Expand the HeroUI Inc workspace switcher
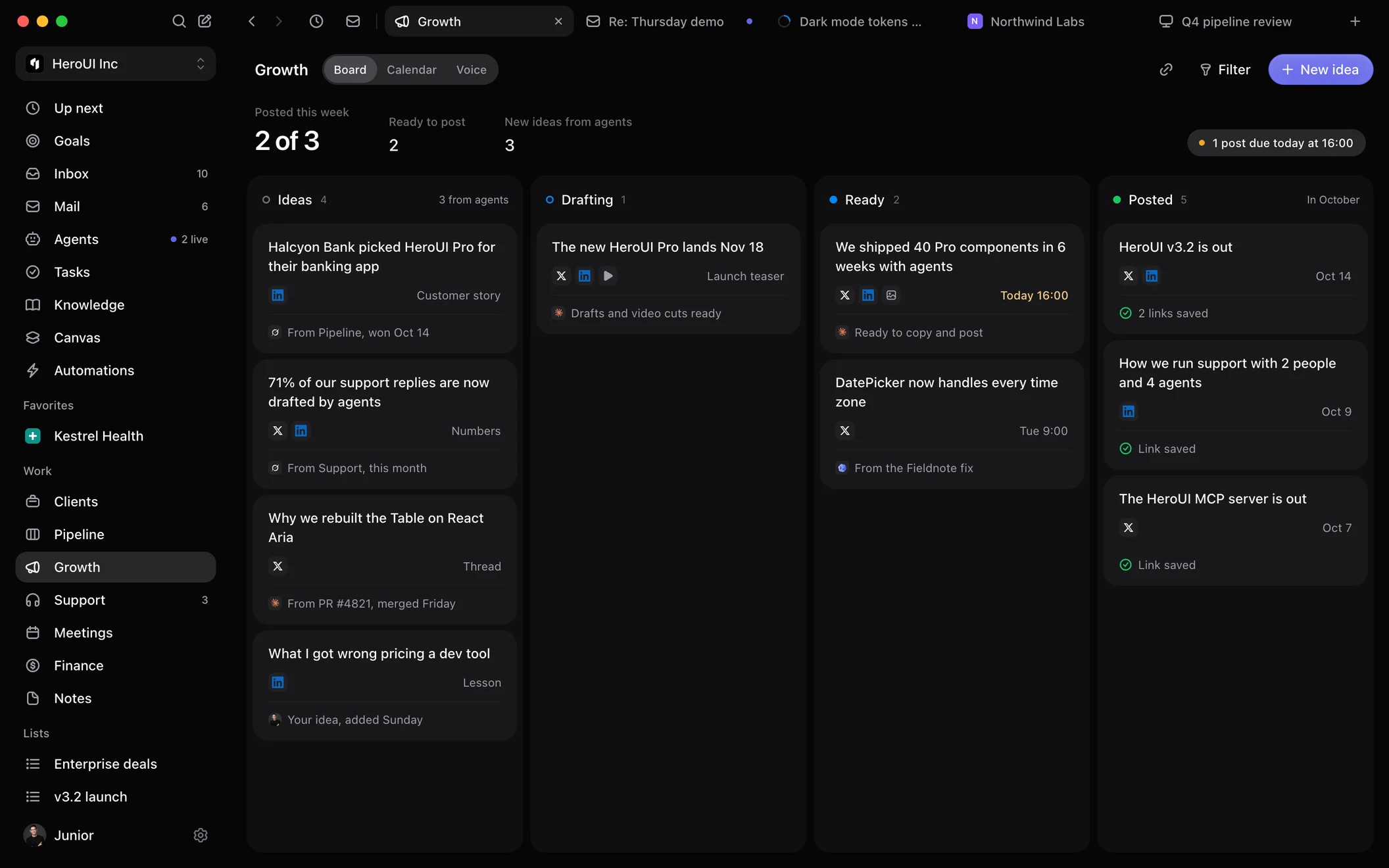1389x868 pixels. 116,64
